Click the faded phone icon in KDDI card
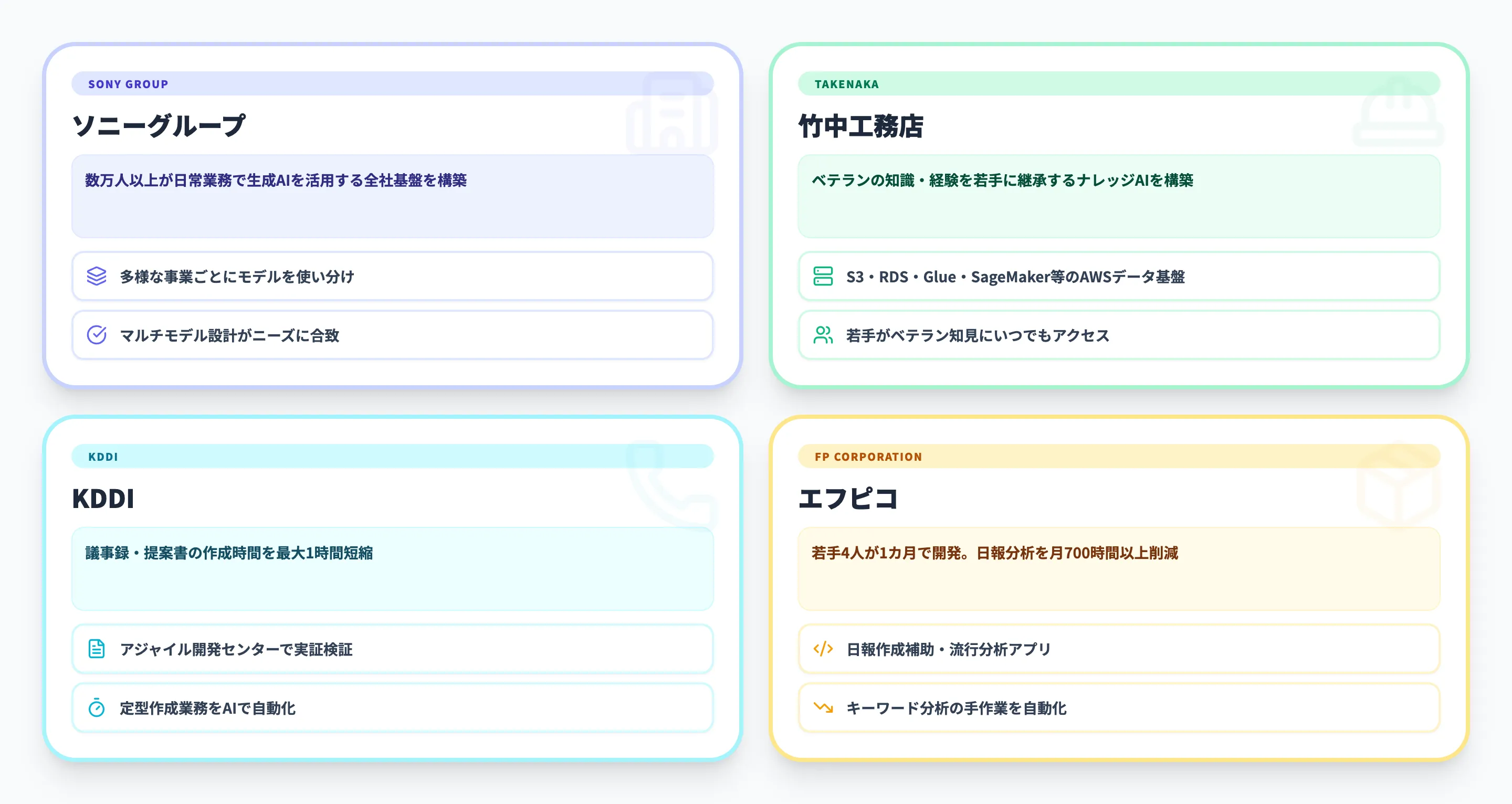 672,485
